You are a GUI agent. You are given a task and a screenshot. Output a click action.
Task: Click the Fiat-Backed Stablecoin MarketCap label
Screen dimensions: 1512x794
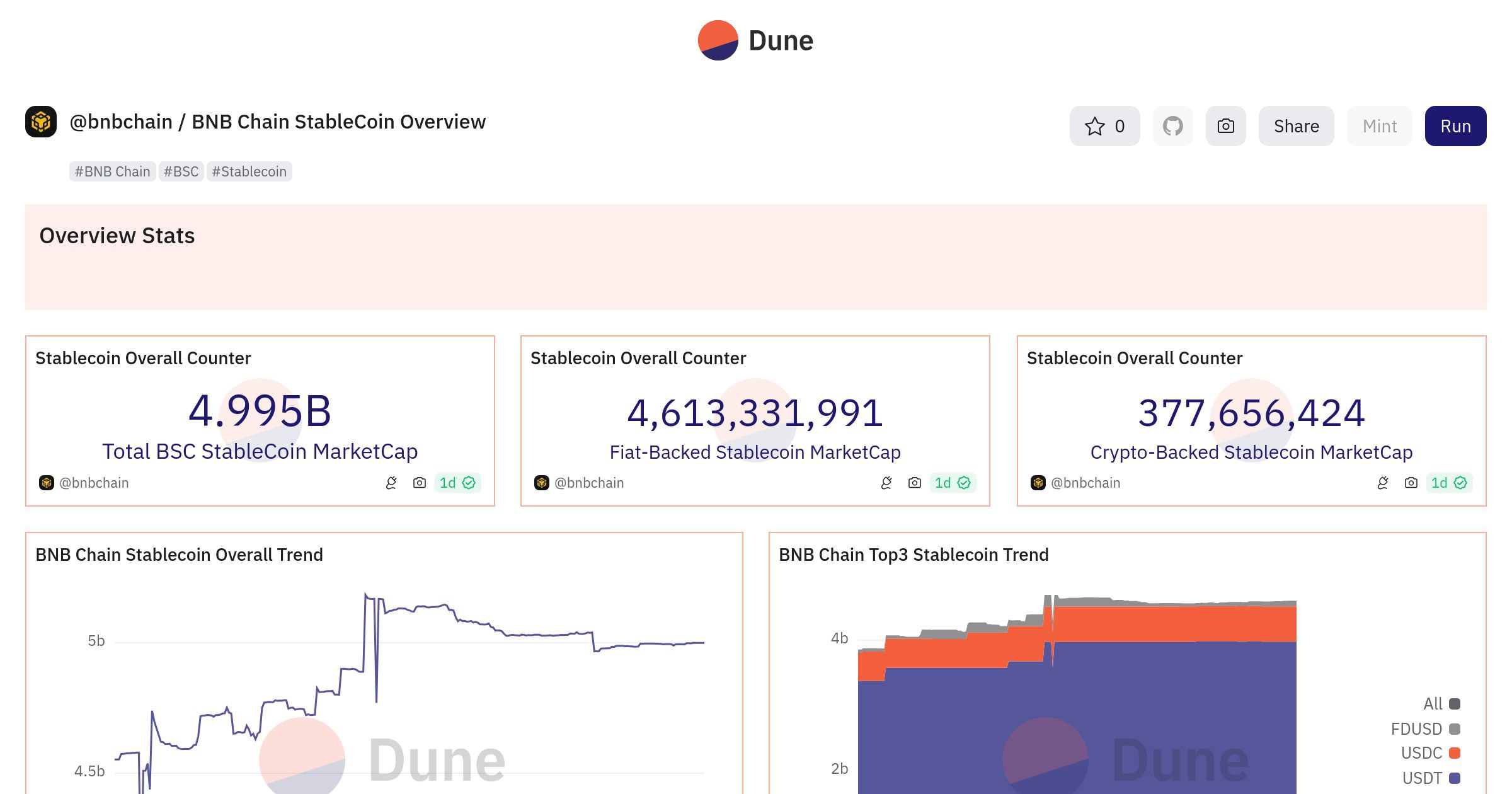click(755, 452)
